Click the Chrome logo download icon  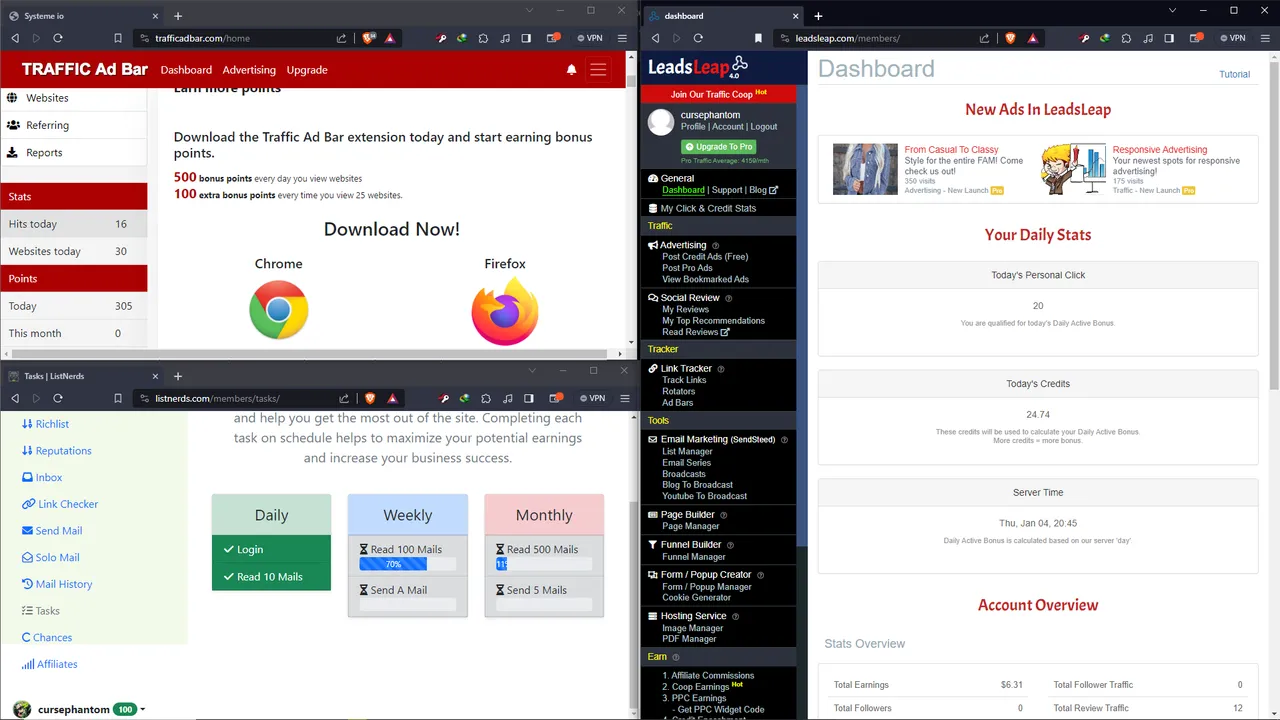pyautogui.click(x=279, y=310)
